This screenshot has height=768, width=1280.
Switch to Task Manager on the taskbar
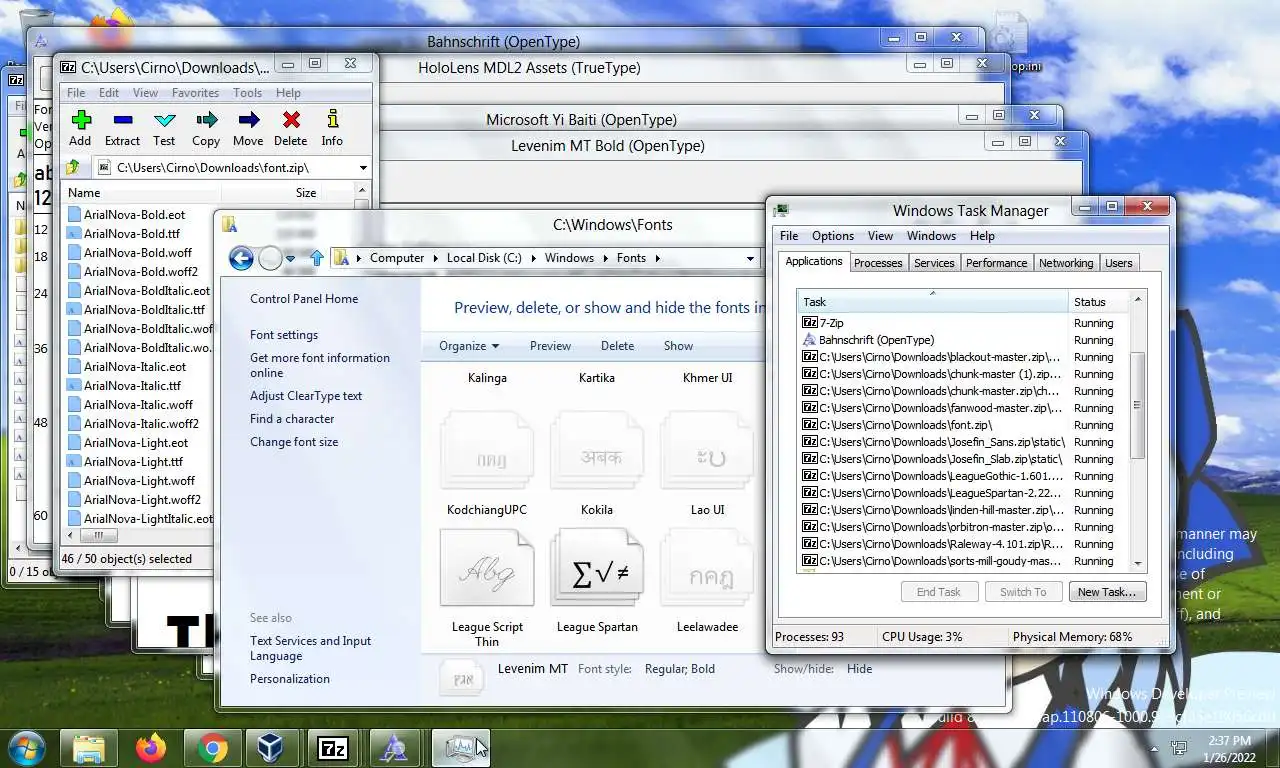coord(460,748)
